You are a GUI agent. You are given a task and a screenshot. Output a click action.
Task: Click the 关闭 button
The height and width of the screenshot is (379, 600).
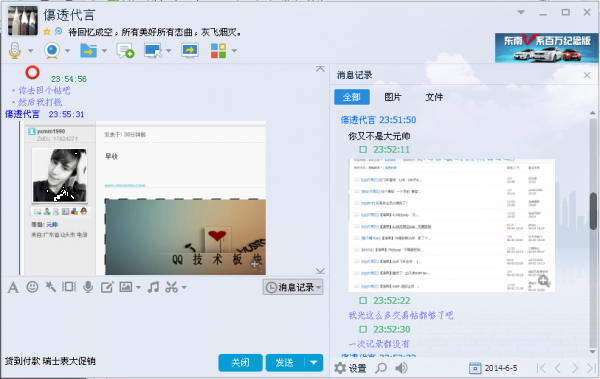[240, 363]
